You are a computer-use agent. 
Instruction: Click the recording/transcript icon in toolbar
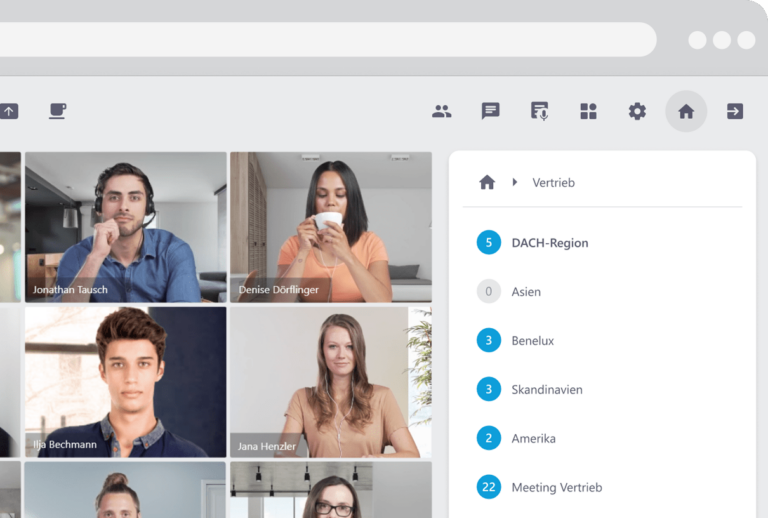(x=539, y=111)
